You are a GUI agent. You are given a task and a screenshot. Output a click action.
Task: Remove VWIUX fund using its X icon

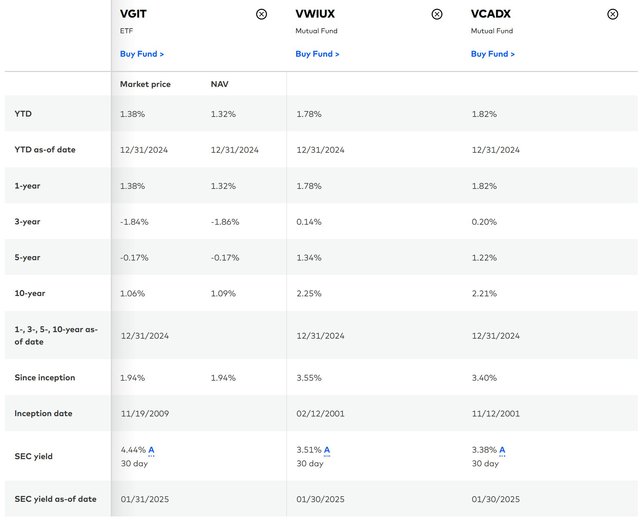(x=437, y=14)
